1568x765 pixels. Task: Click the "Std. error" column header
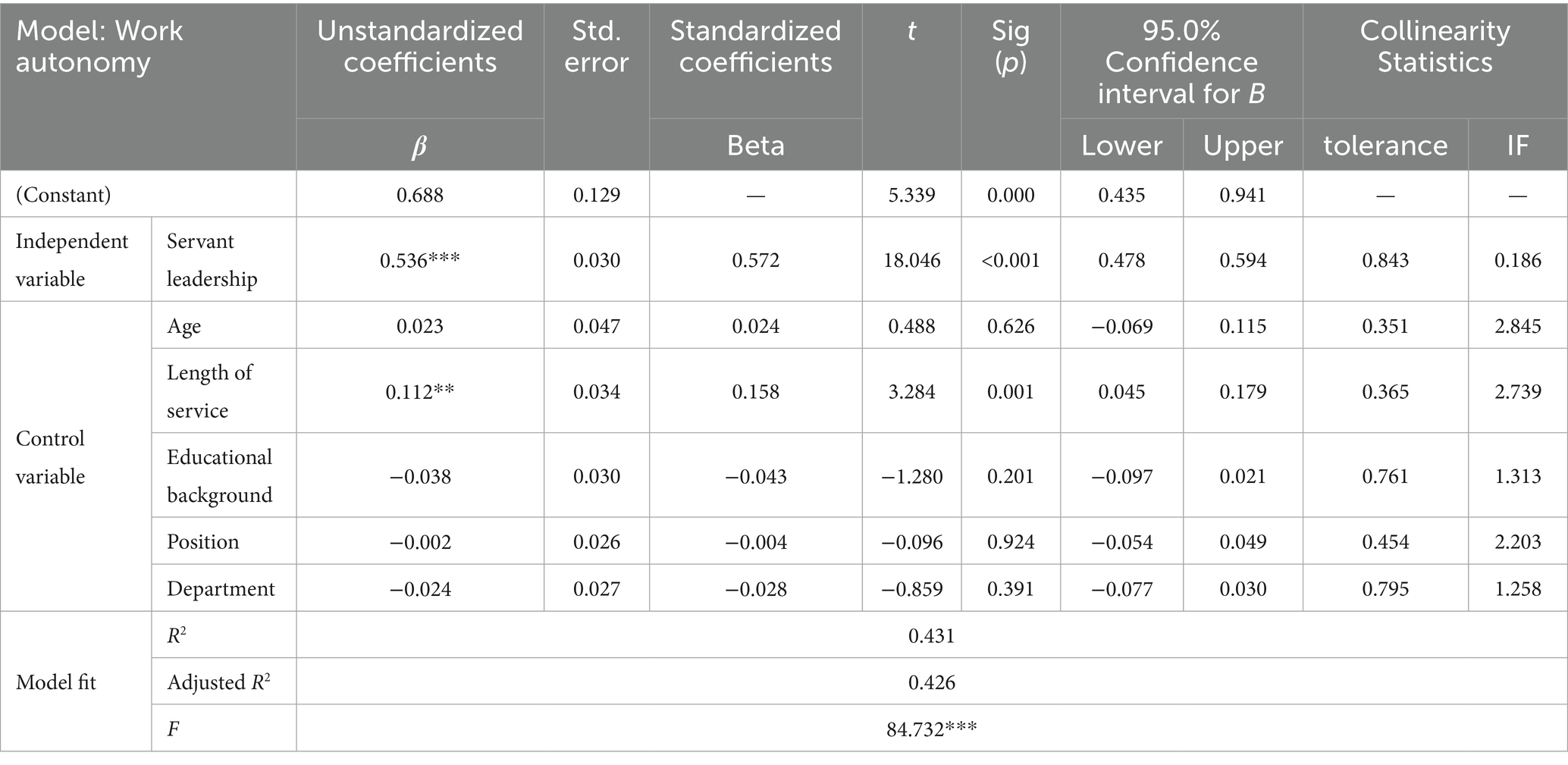(x=596, y=46)
